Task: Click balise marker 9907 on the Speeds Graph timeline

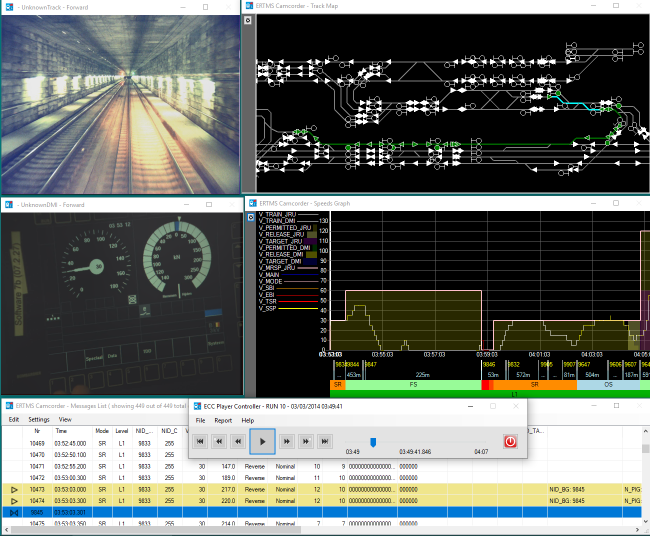Action: pyautogui.click(x=569, y=364)
